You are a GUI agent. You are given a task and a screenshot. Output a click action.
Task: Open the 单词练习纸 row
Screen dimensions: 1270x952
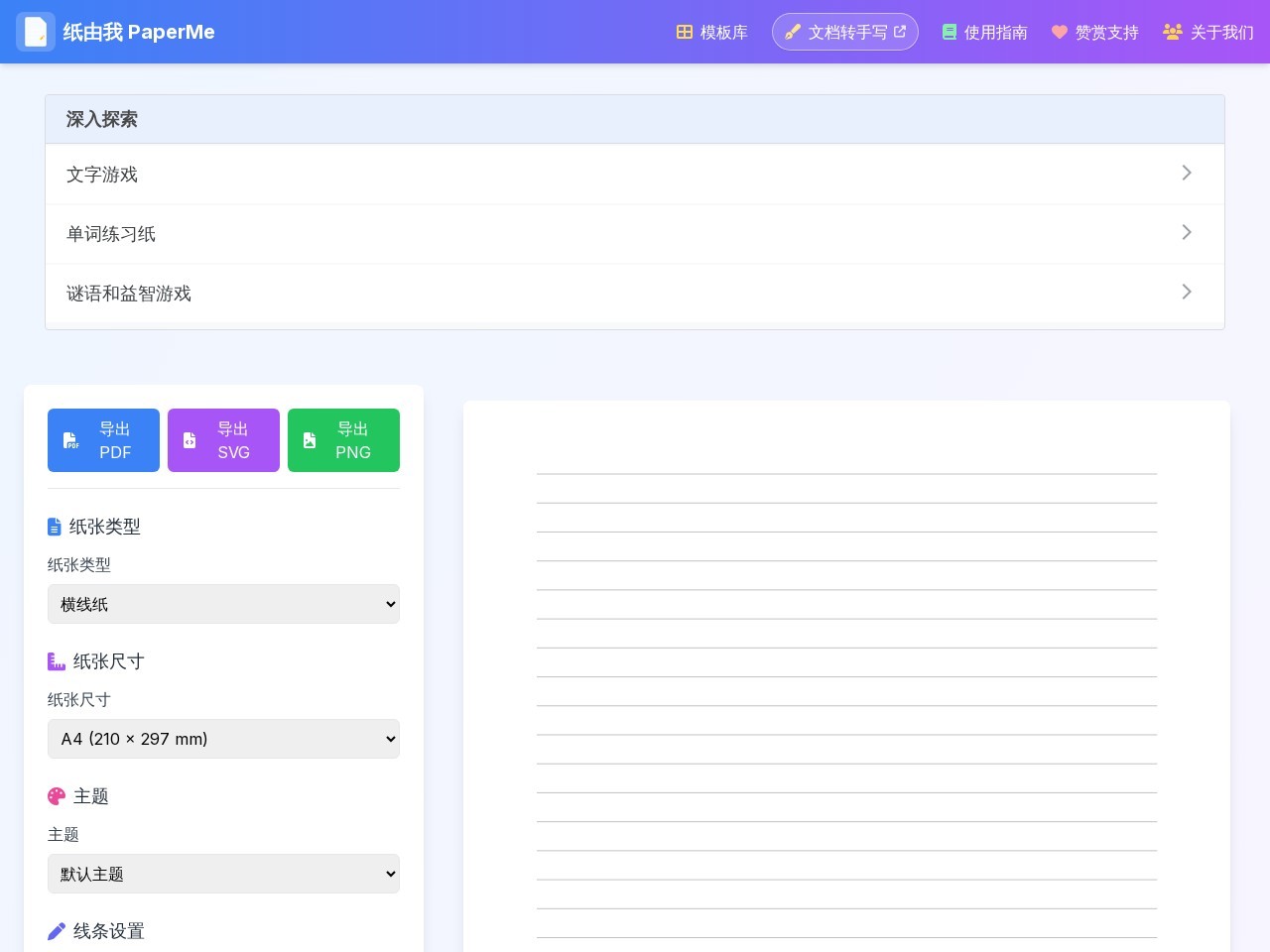coord(635,234)
